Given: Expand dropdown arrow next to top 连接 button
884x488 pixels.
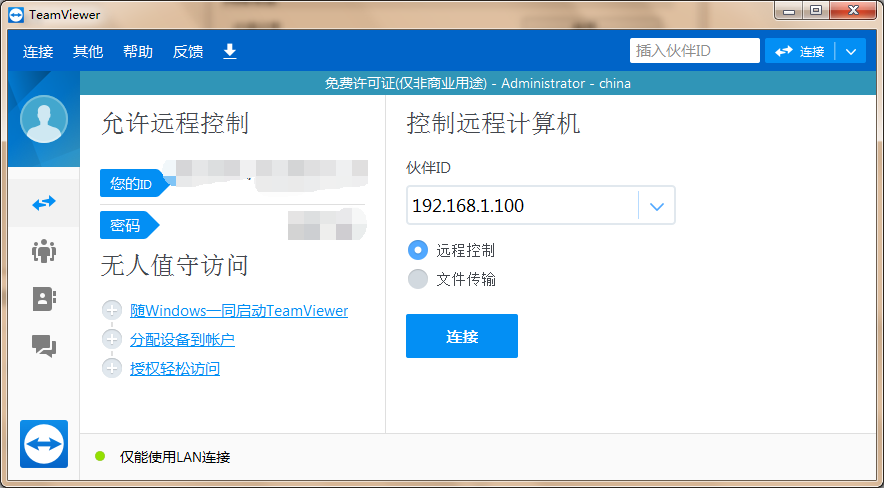Looking at the screenshot, I should [x=851, y=51].
